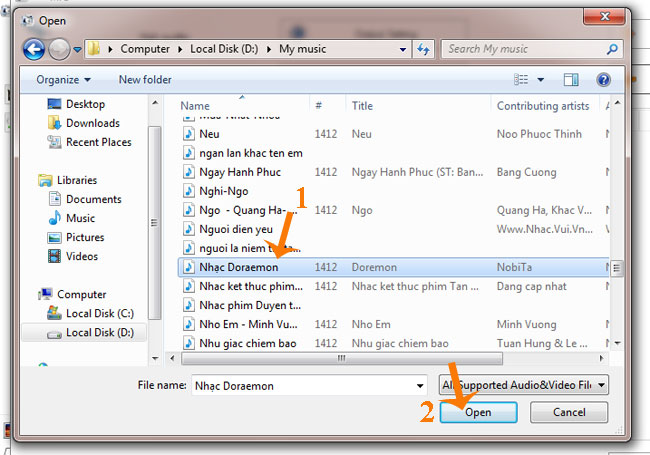Click navigation pane scrollbar down arrow
The width and height of the screenshot is (650, 455).
155,358
